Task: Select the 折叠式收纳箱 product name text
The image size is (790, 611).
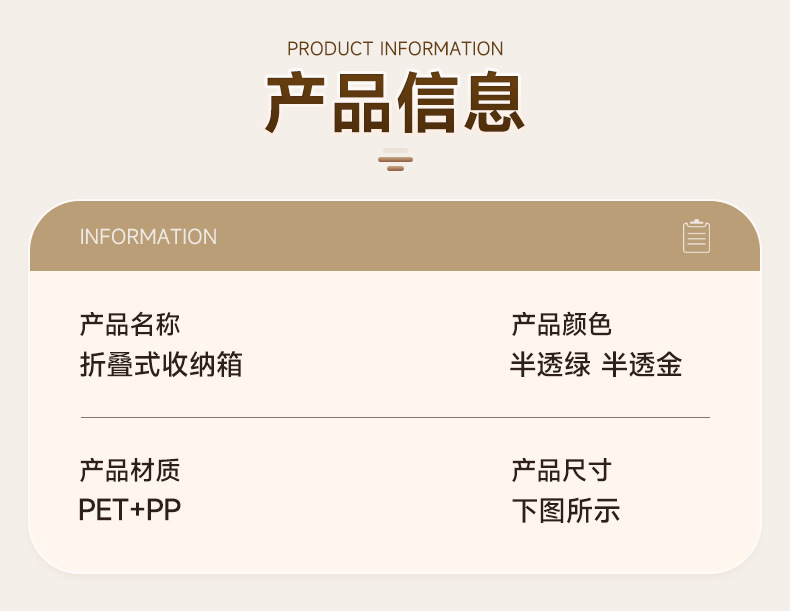Action: pos(161,364)
